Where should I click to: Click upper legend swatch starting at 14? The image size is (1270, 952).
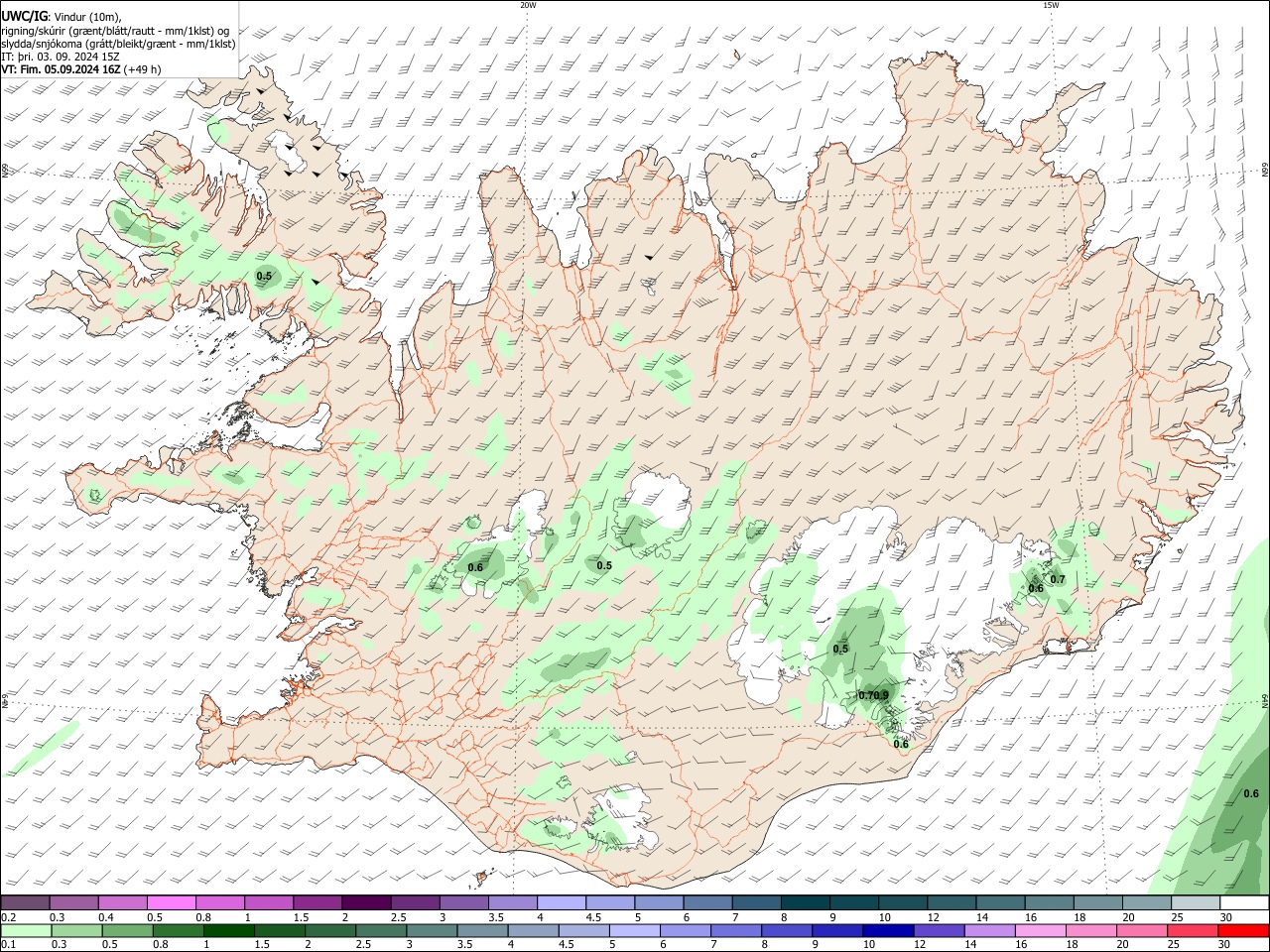coord(999,902)
